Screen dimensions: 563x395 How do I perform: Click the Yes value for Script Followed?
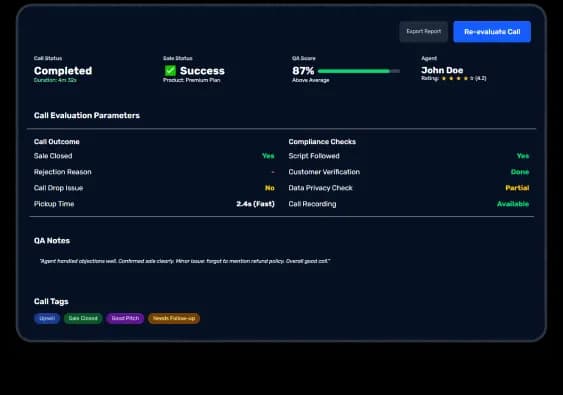coord(523,156)
